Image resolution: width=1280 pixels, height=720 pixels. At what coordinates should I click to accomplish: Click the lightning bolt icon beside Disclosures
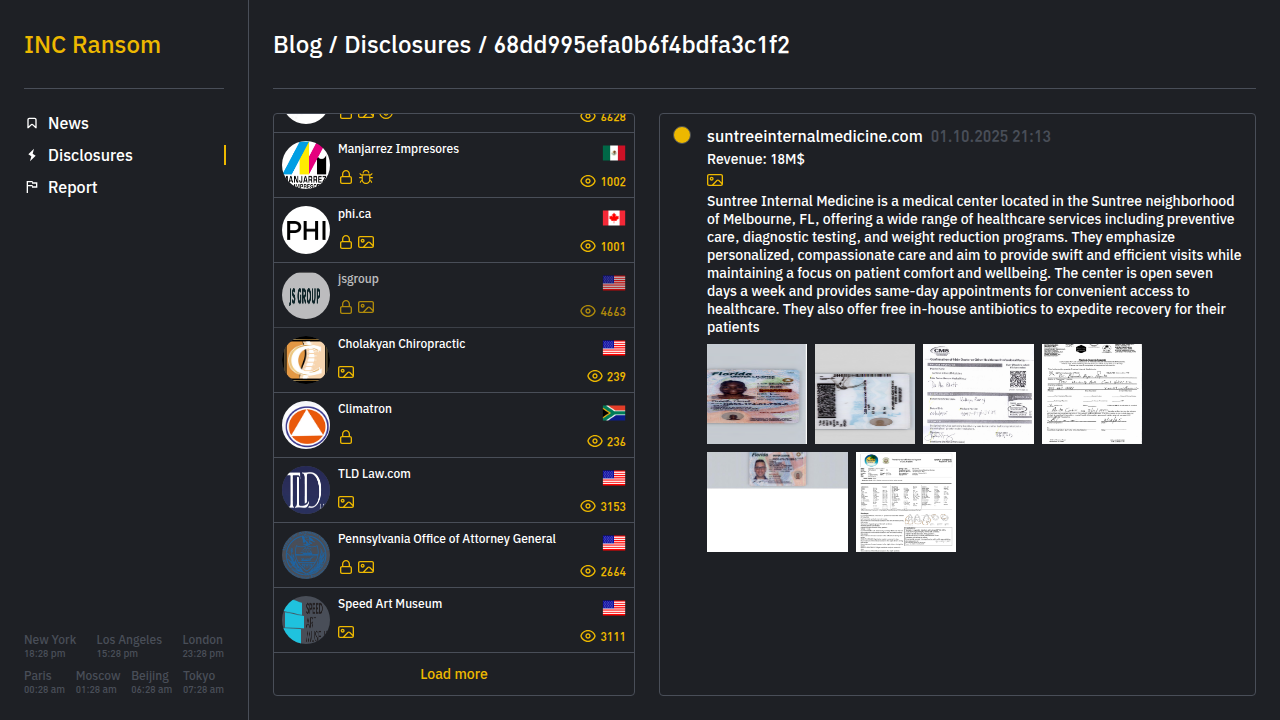tap(32, 155)
